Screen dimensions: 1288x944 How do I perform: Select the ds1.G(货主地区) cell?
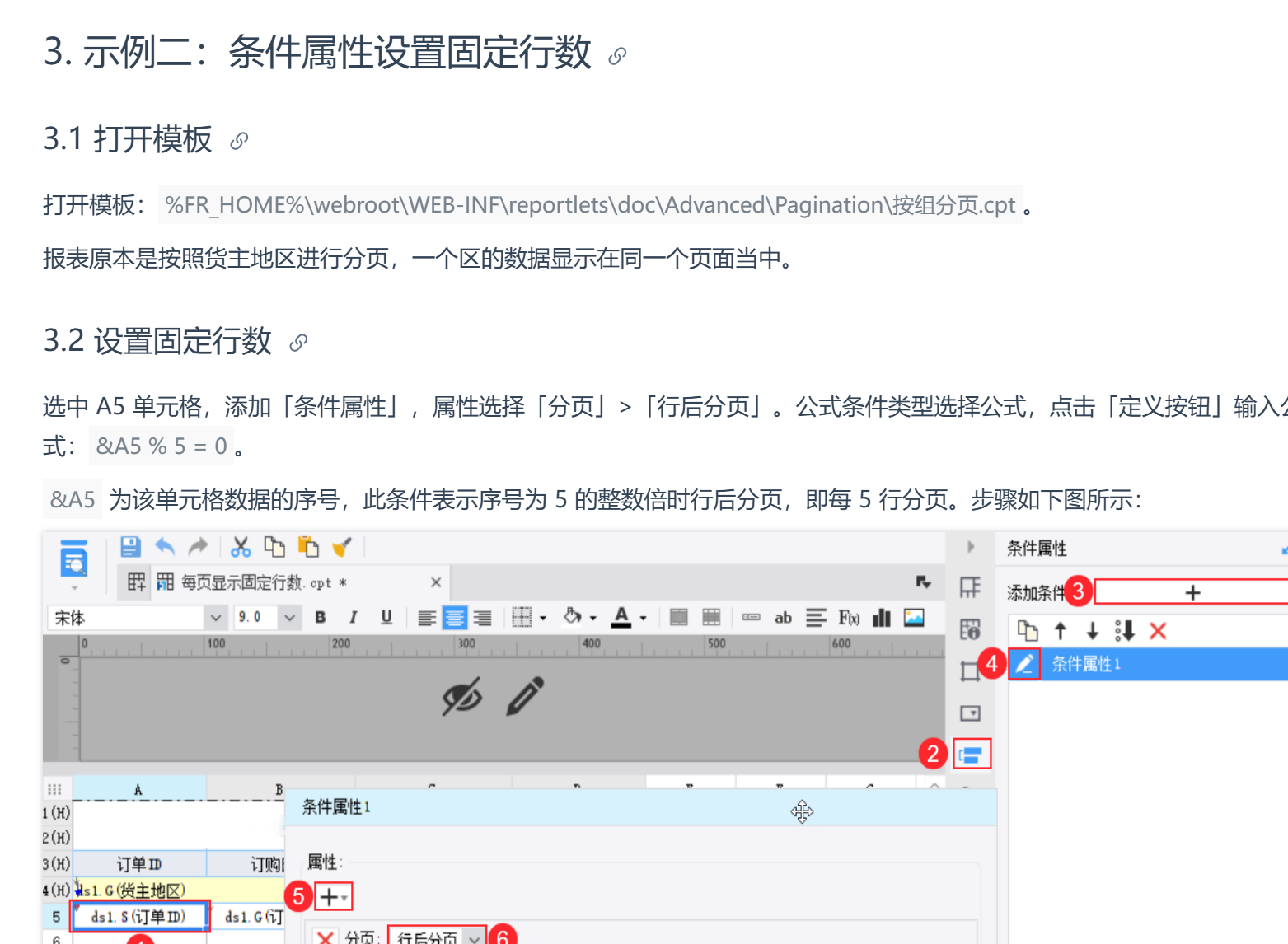179,890
